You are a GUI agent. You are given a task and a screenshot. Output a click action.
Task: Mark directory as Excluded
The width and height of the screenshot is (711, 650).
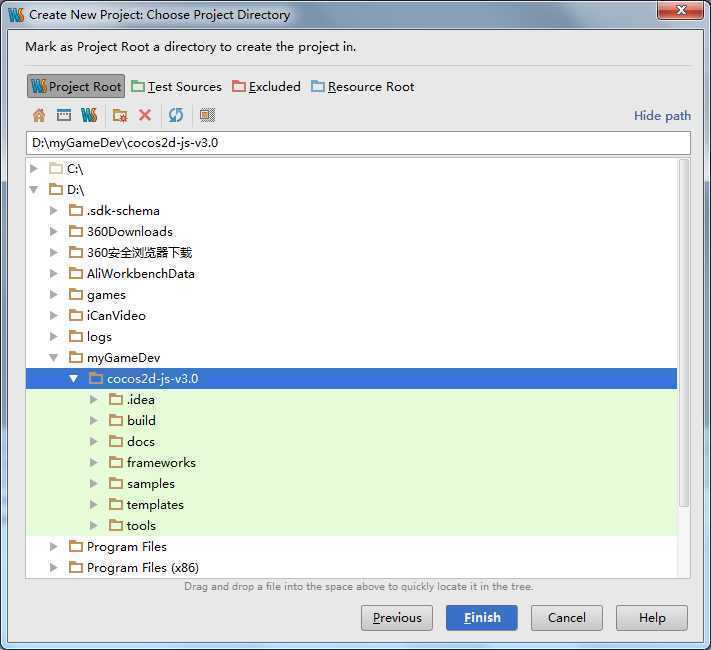click(x=266, y=87)
